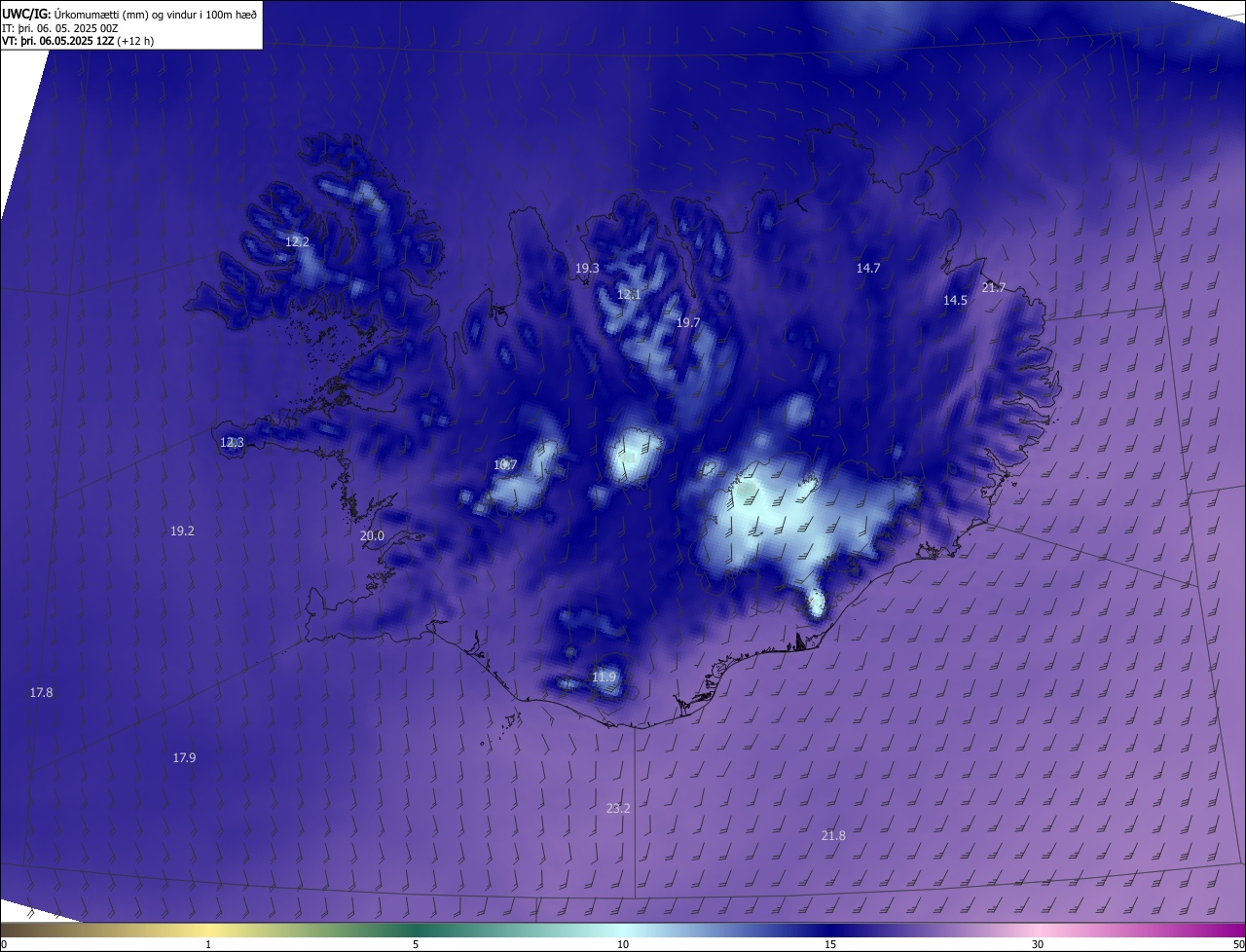Click the colorbar tick label 5

pyautogui.click(x=416, y=944)
